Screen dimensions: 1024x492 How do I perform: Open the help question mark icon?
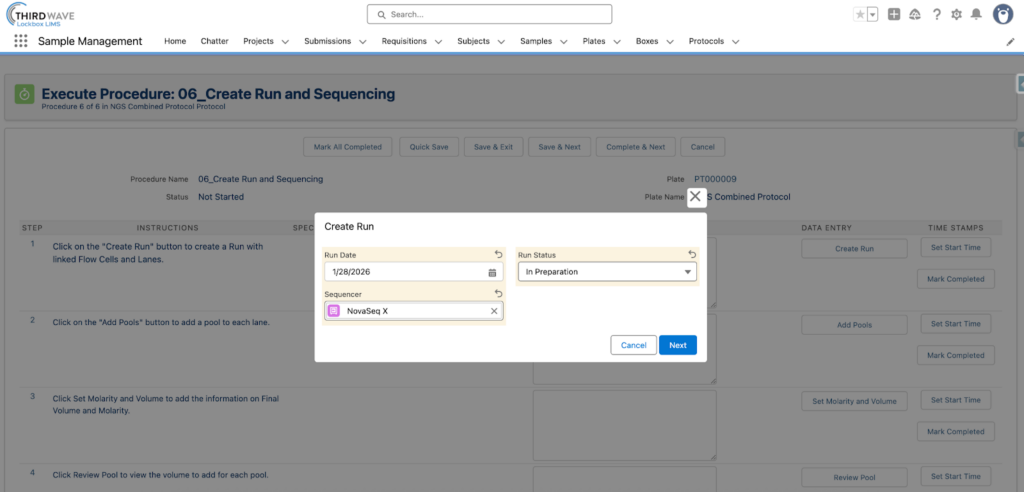click(936, 14)
